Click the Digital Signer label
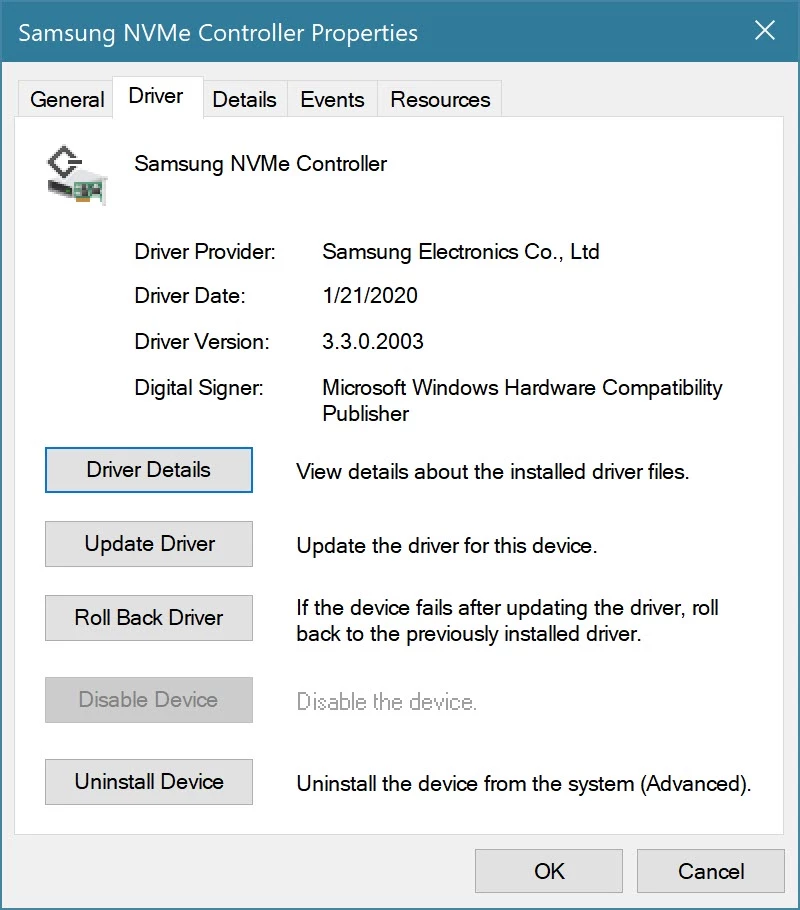 coord(199,388)
